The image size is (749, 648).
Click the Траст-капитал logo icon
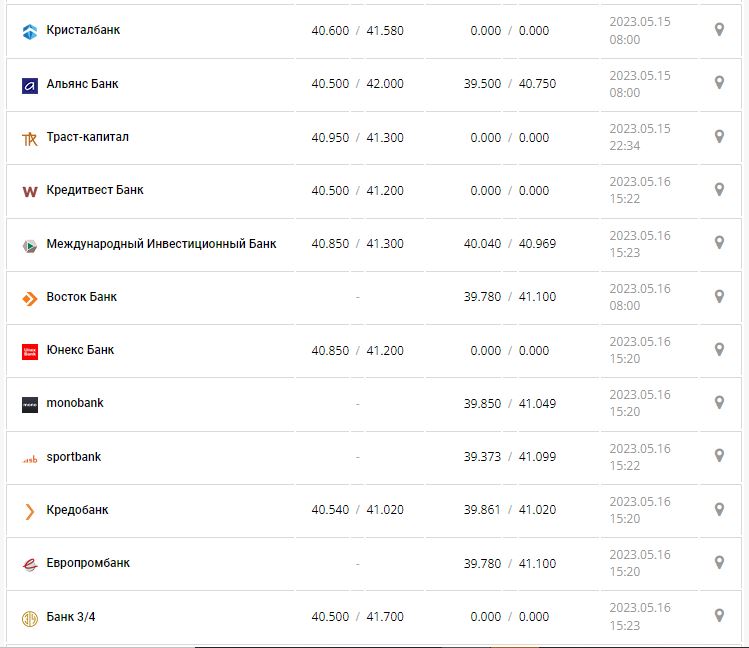pos(29,139)
